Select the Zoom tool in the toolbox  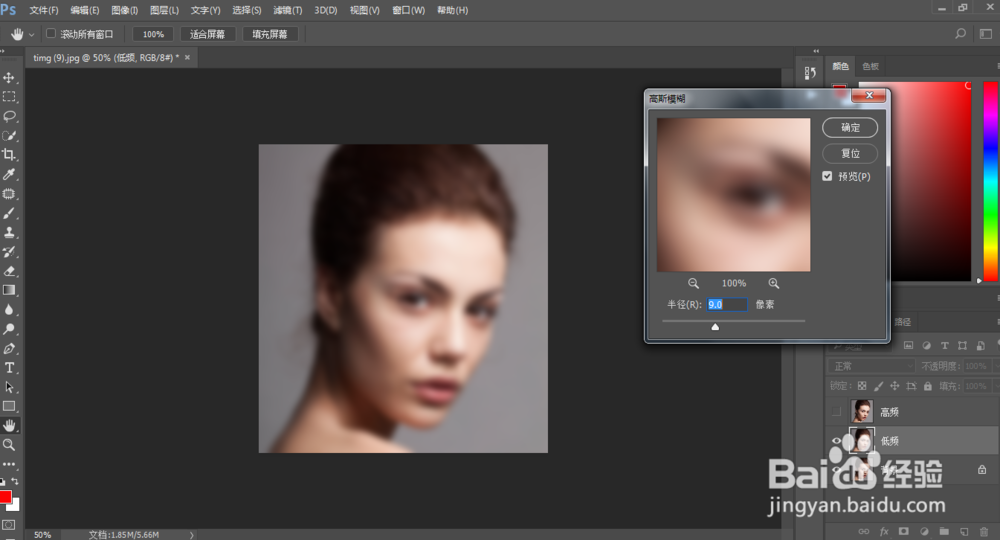(x=9, y=444)
